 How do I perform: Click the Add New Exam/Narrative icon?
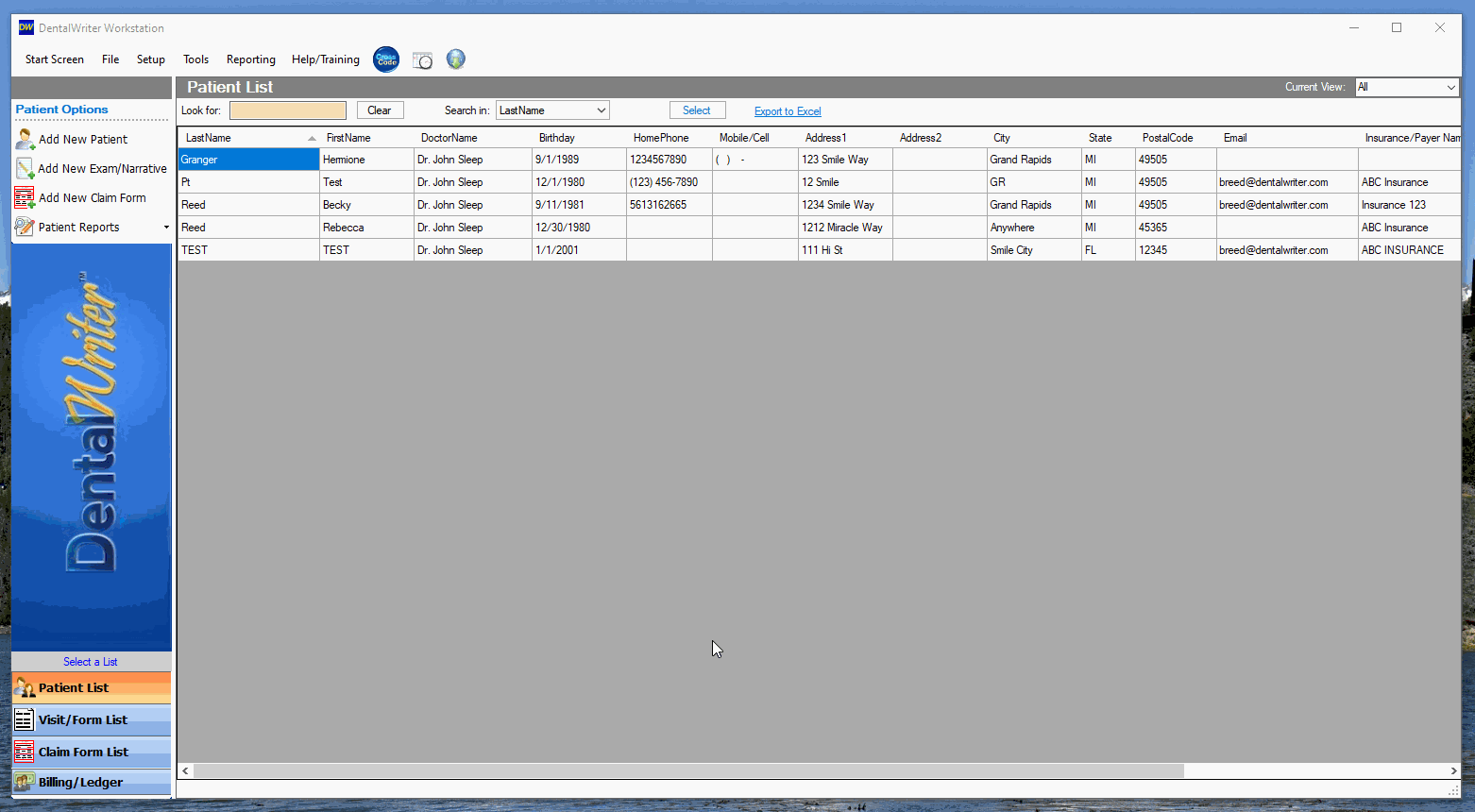(x=25, y=168)
